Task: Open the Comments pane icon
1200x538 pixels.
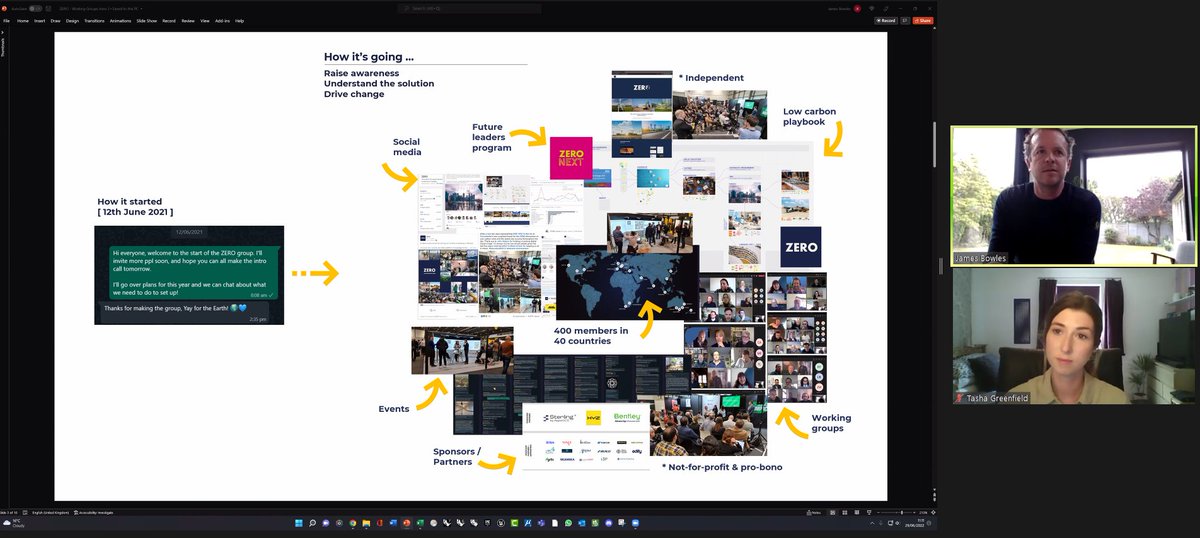Action: 905,20
